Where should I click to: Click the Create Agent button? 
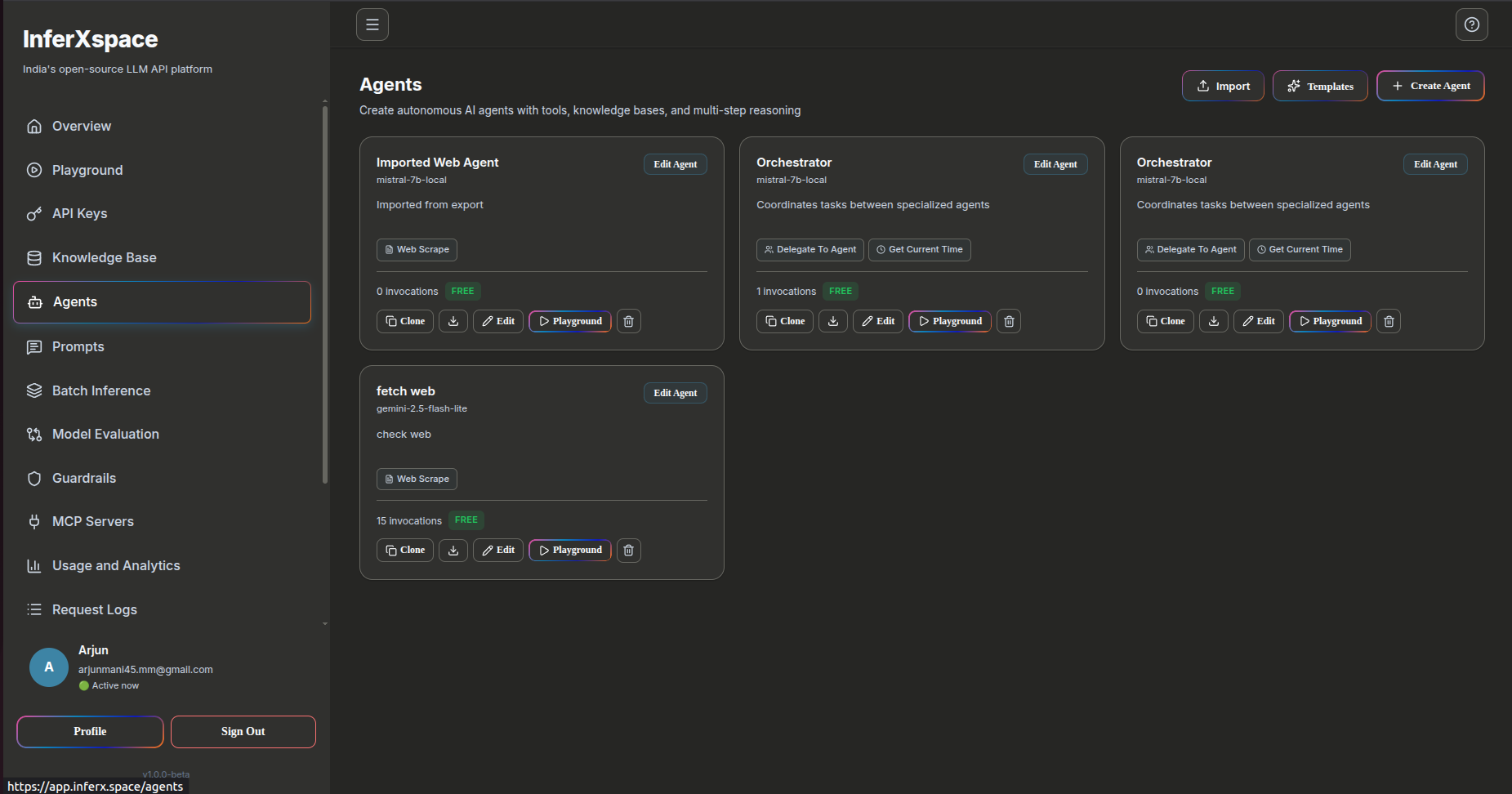(1429, 86)
